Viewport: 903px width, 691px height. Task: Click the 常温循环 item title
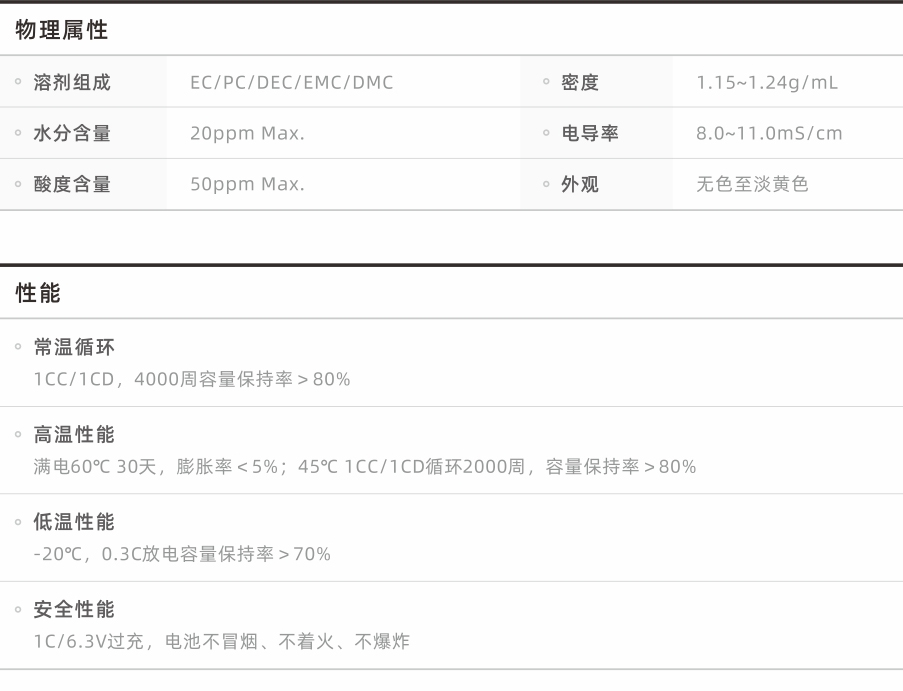click(x=75, y=348)
